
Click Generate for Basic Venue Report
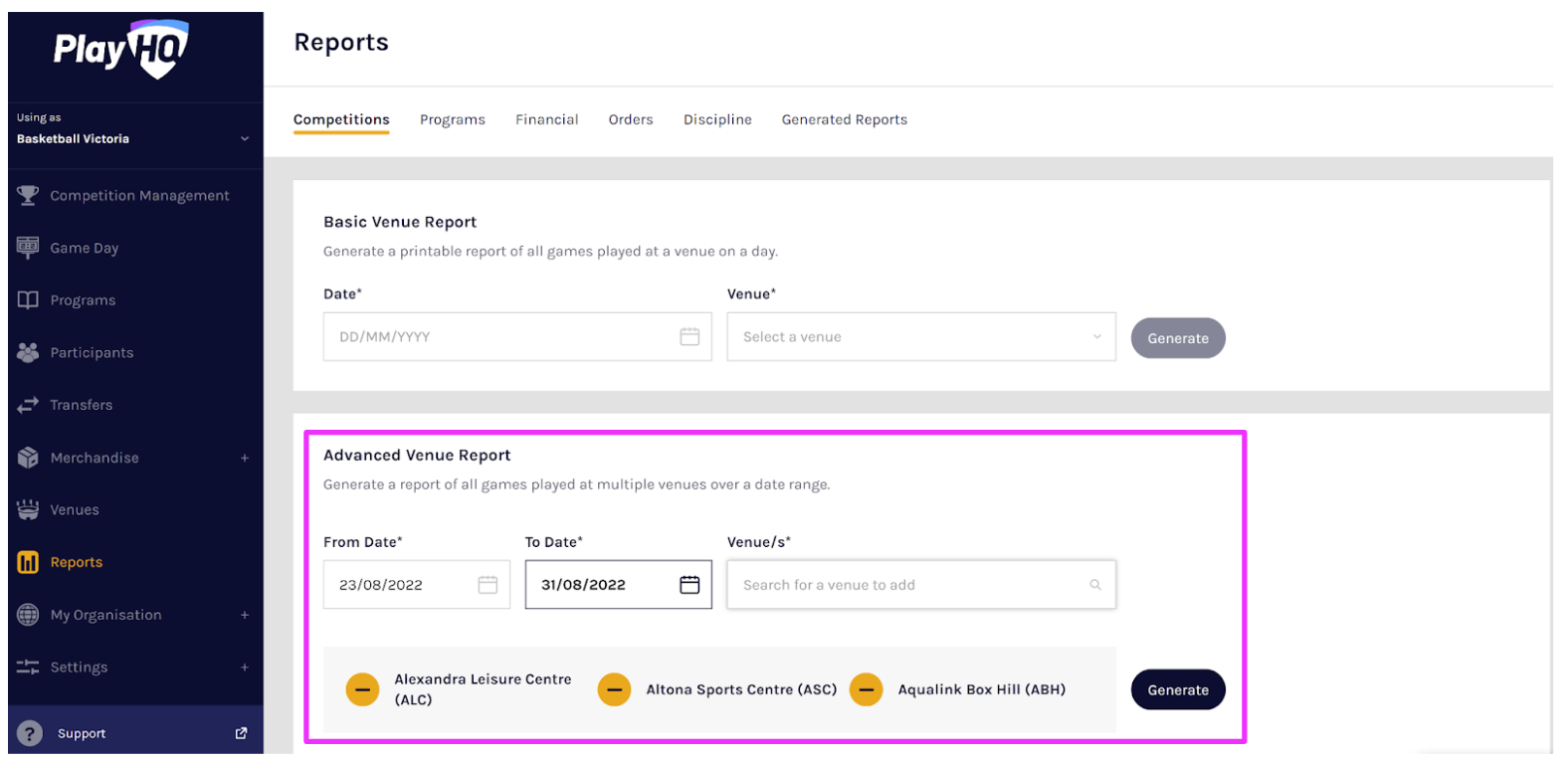pyautogui.click(x=1177, y=338)
